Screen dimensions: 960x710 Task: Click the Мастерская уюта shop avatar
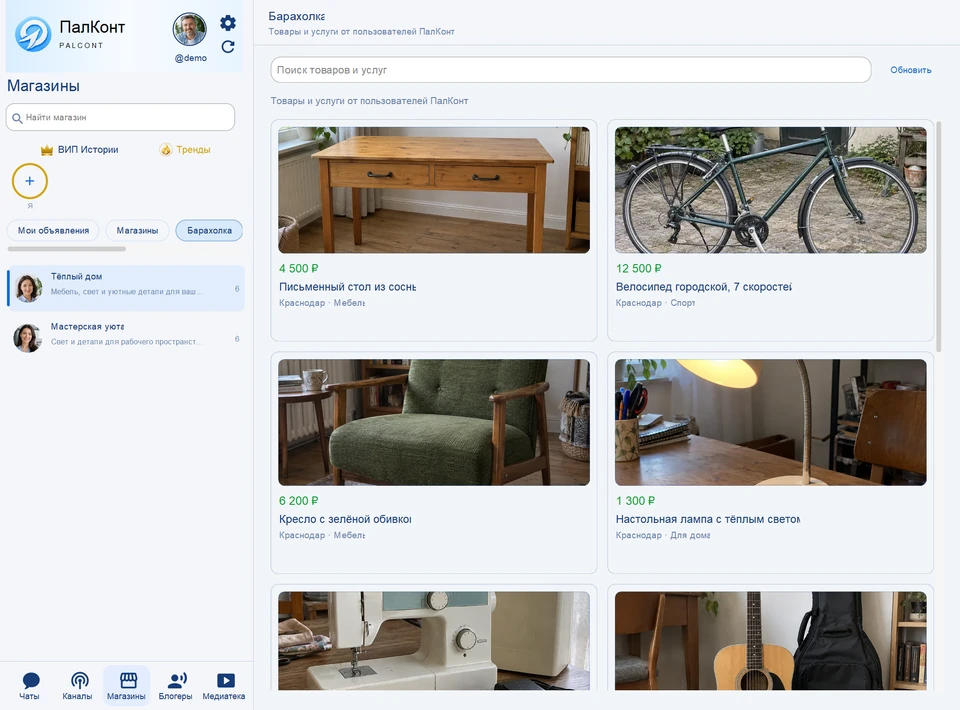click(28, 338)
